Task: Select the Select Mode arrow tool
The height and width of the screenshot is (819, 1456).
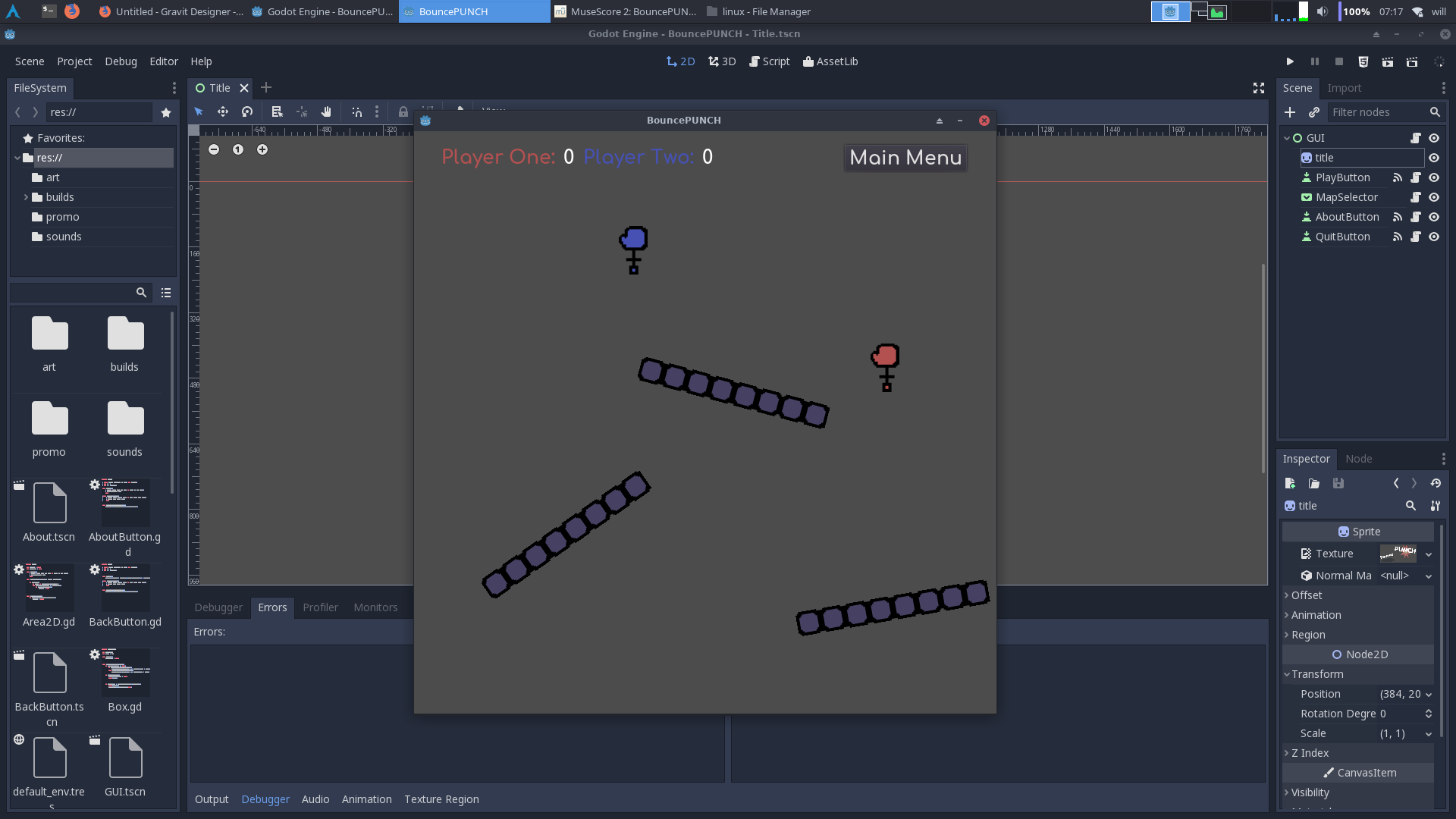Action: 199,112
